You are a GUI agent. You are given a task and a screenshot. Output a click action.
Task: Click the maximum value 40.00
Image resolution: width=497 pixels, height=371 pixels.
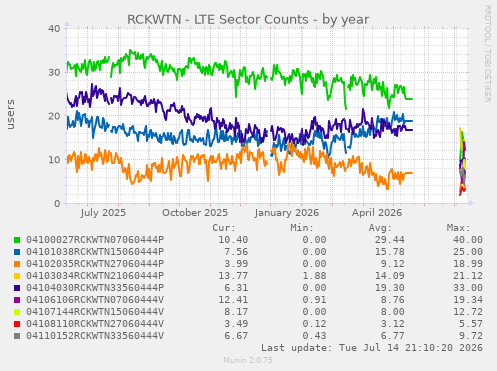468,240
